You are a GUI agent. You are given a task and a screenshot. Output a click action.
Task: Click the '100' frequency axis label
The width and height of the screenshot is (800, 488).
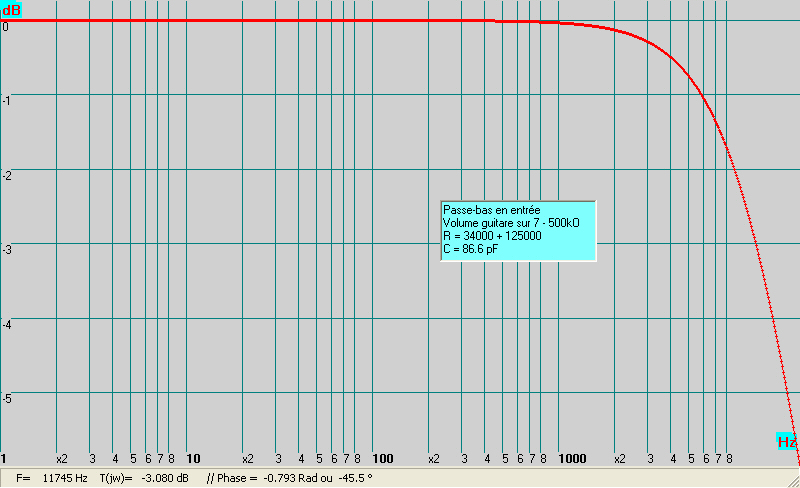pyautogui.click(x=383, y=459)
